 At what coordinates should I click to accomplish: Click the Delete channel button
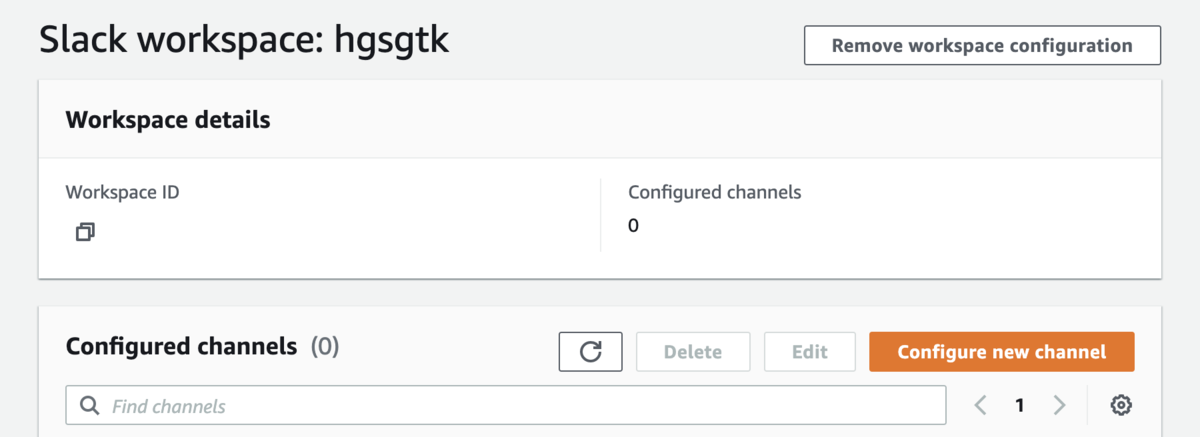[693, 352]
